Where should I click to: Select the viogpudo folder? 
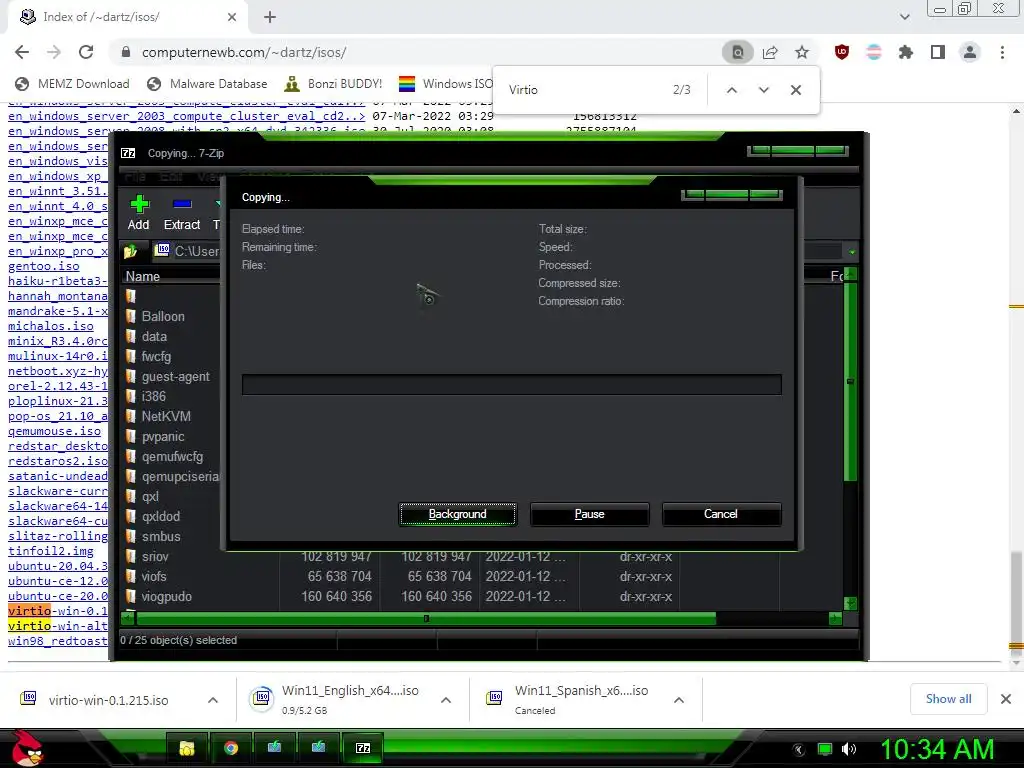(167, 596)
